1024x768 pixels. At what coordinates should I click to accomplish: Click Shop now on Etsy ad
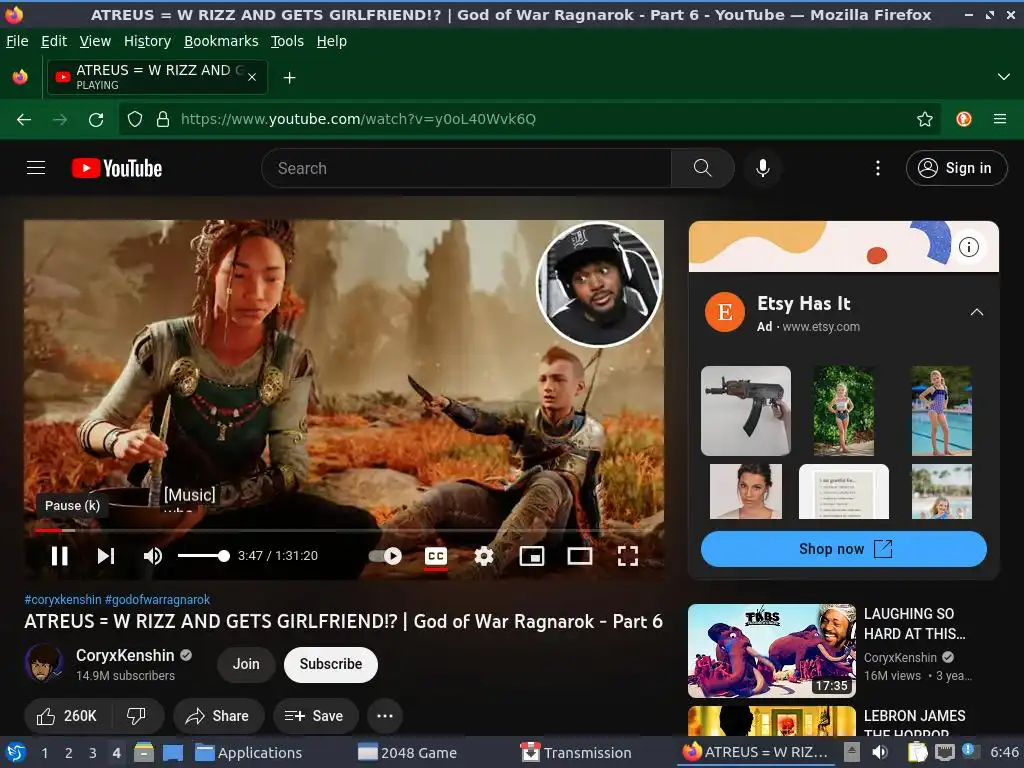tap(843, 549)
